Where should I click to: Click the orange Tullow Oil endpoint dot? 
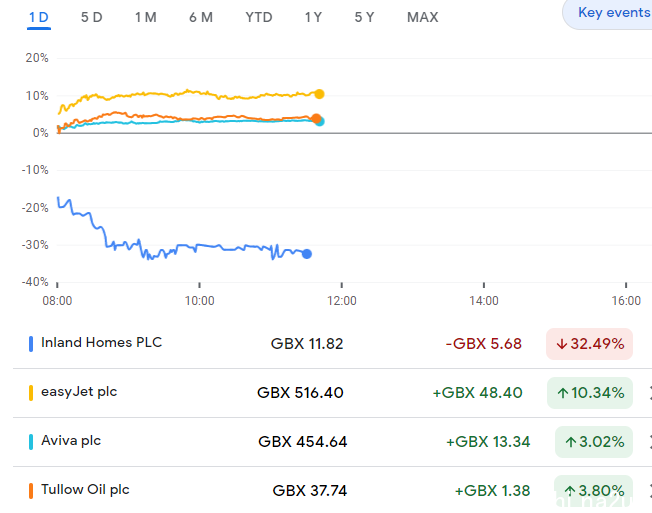pos(316,118)
